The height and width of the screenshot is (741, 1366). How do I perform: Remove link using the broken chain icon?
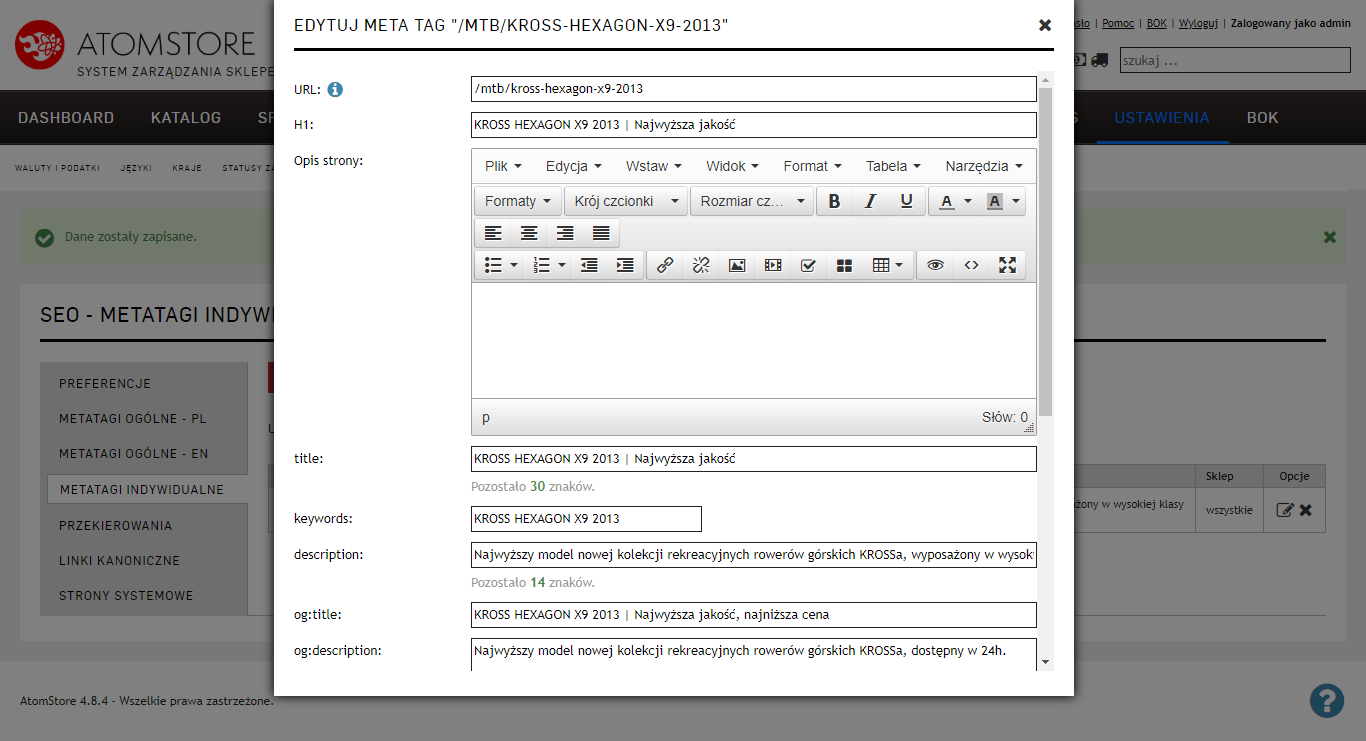[701, 265]
